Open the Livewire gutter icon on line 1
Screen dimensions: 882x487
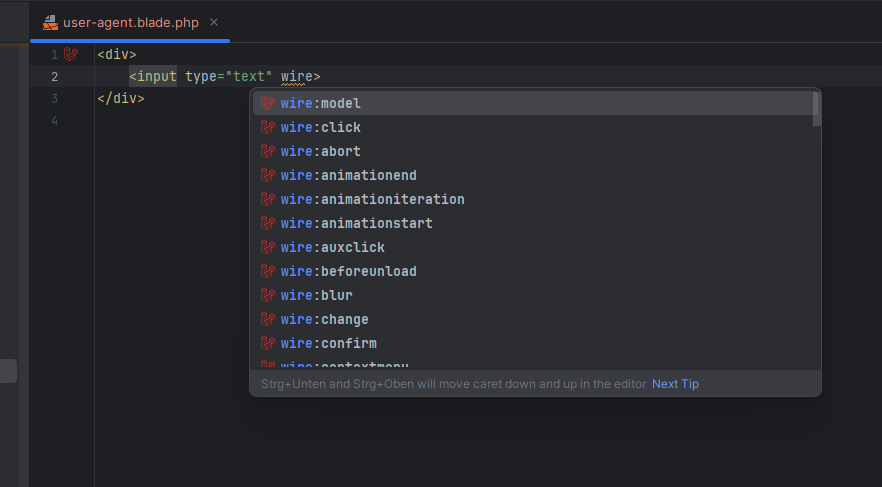(x=71, y=54)
